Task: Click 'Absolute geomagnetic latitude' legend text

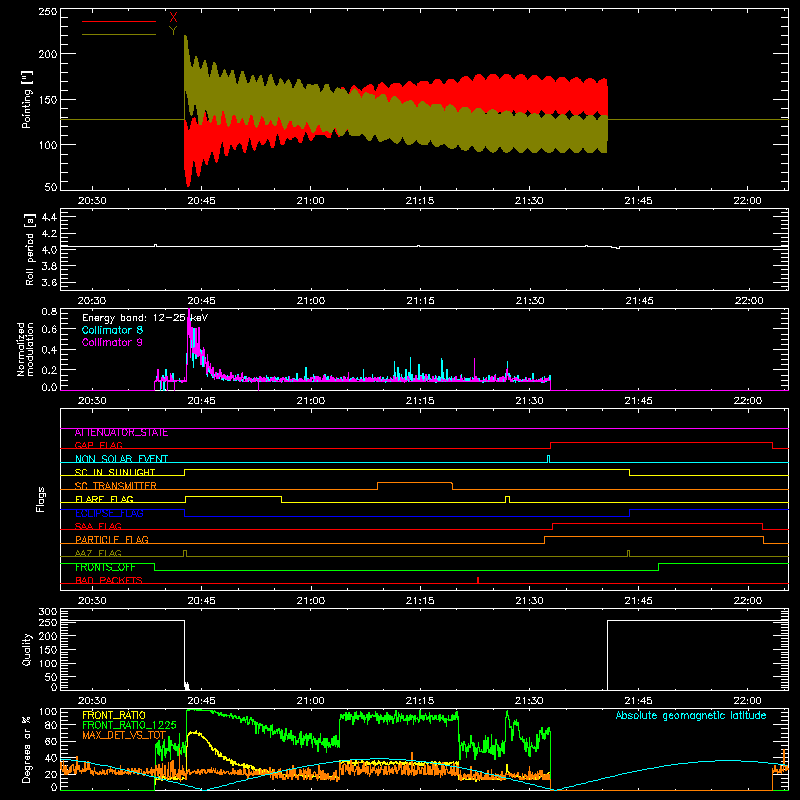Action: 691,715
